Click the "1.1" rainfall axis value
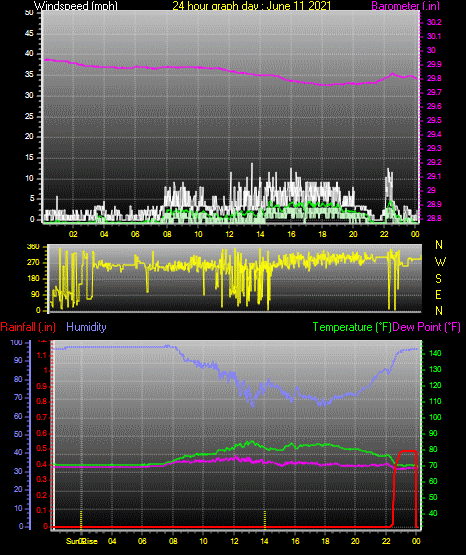The height and width of the screenshot is (555, 466). 42,355
